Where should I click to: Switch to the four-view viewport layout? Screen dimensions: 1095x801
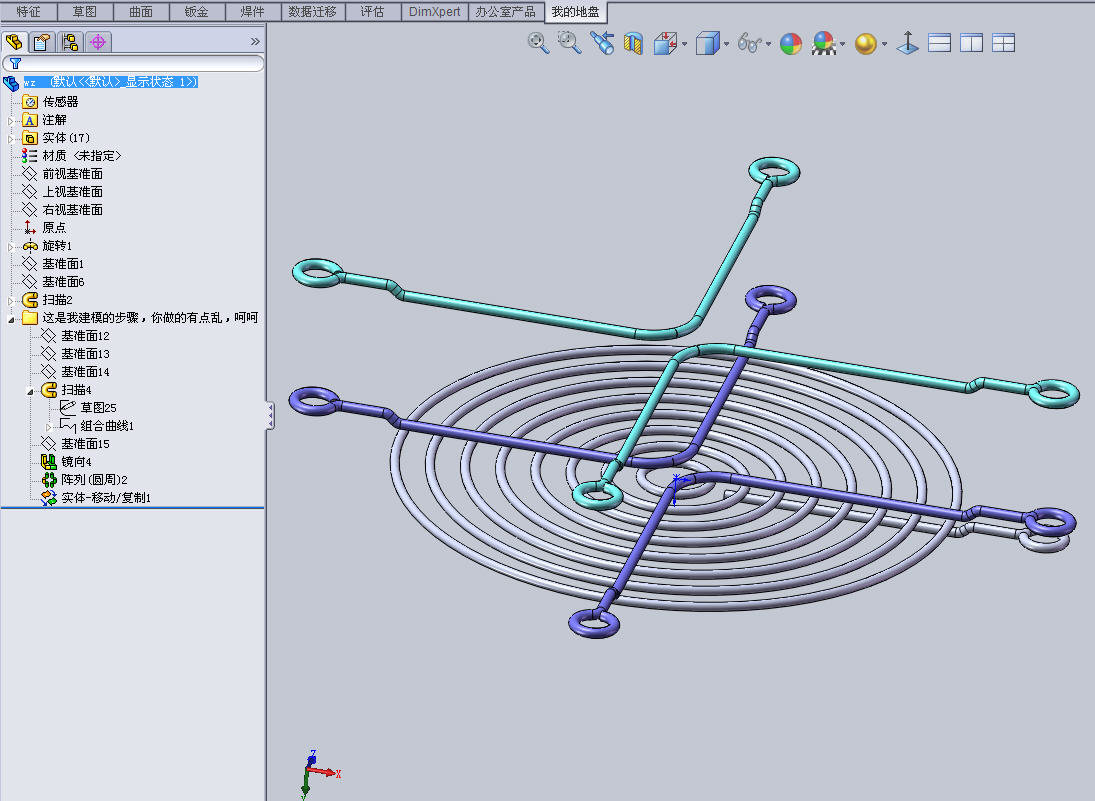[x=1003, y=43]
